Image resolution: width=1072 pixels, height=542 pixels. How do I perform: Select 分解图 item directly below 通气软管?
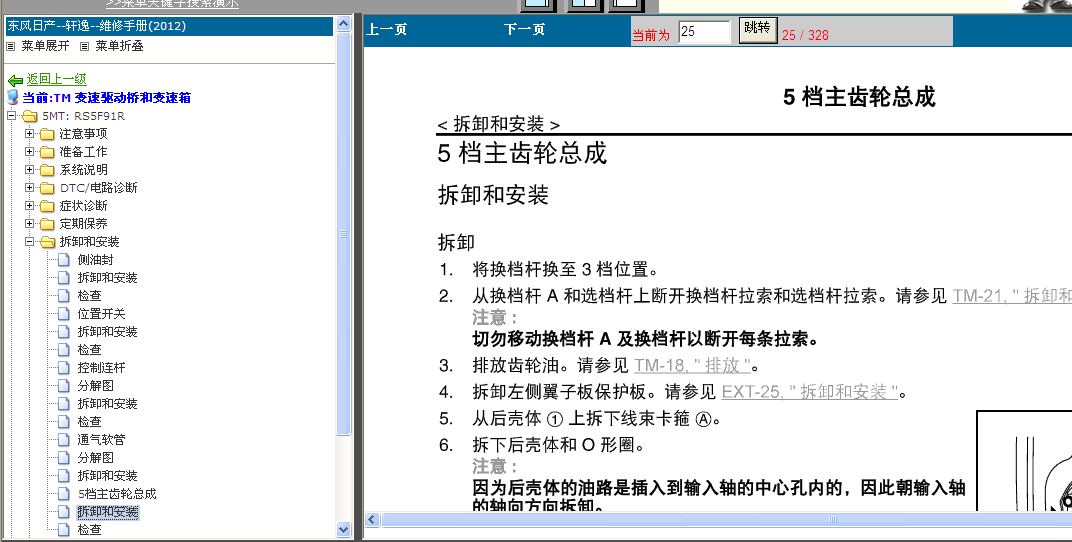pos(96,457)
